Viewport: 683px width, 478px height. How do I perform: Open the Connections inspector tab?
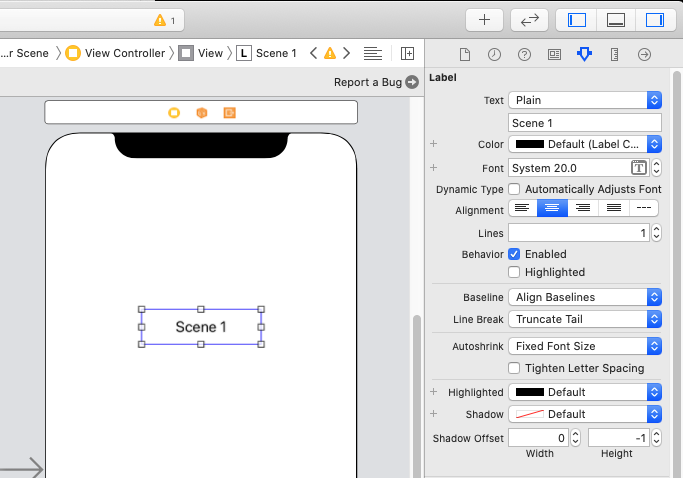point(644,54)
